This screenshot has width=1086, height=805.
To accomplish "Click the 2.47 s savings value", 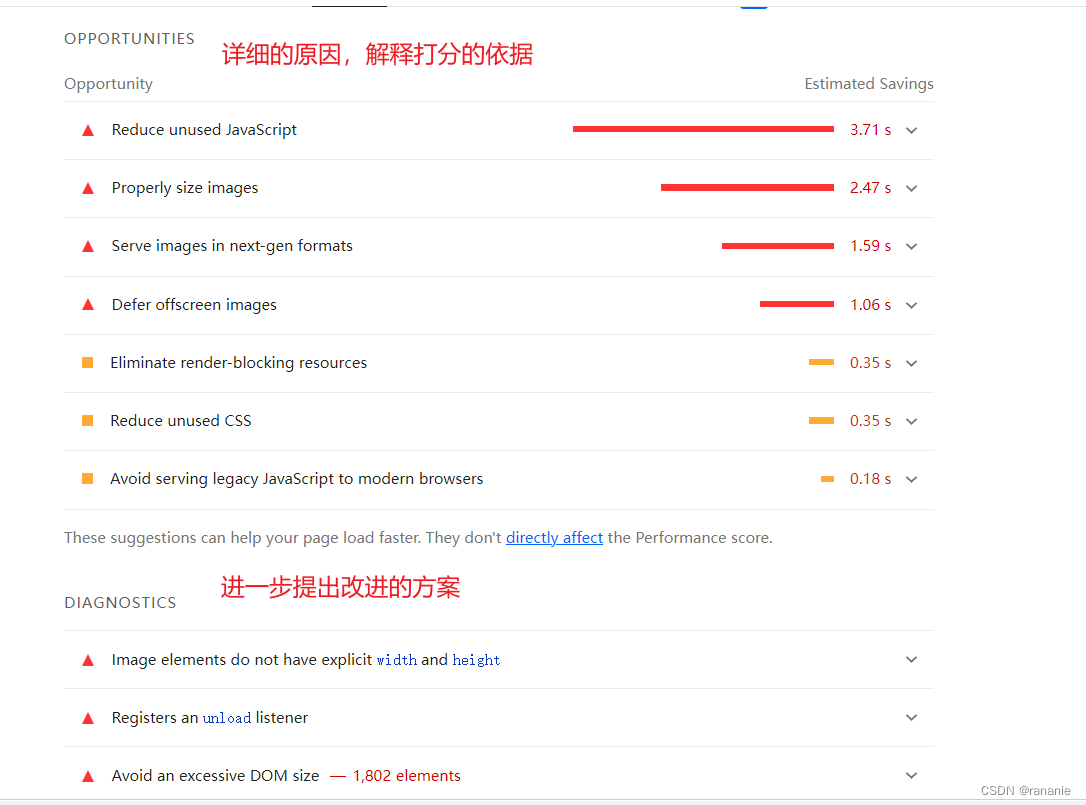I will coord(871,188).
